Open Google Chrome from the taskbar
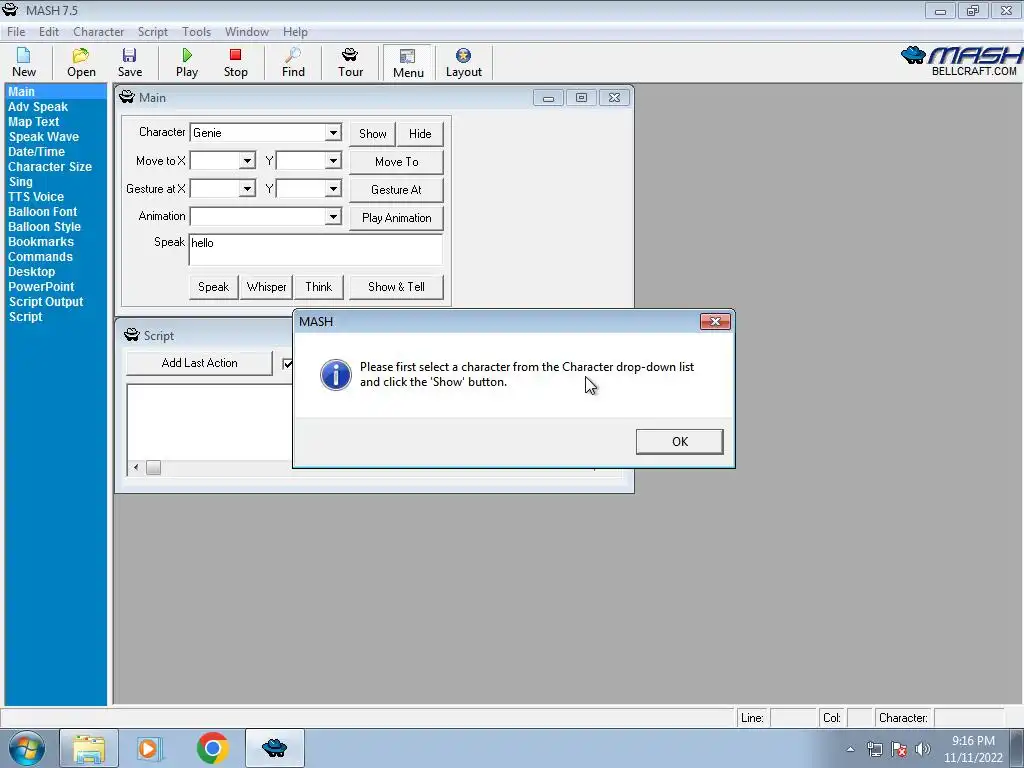Screen dimensions: 1024x768 pyautogui.click(x=212, y=748)
